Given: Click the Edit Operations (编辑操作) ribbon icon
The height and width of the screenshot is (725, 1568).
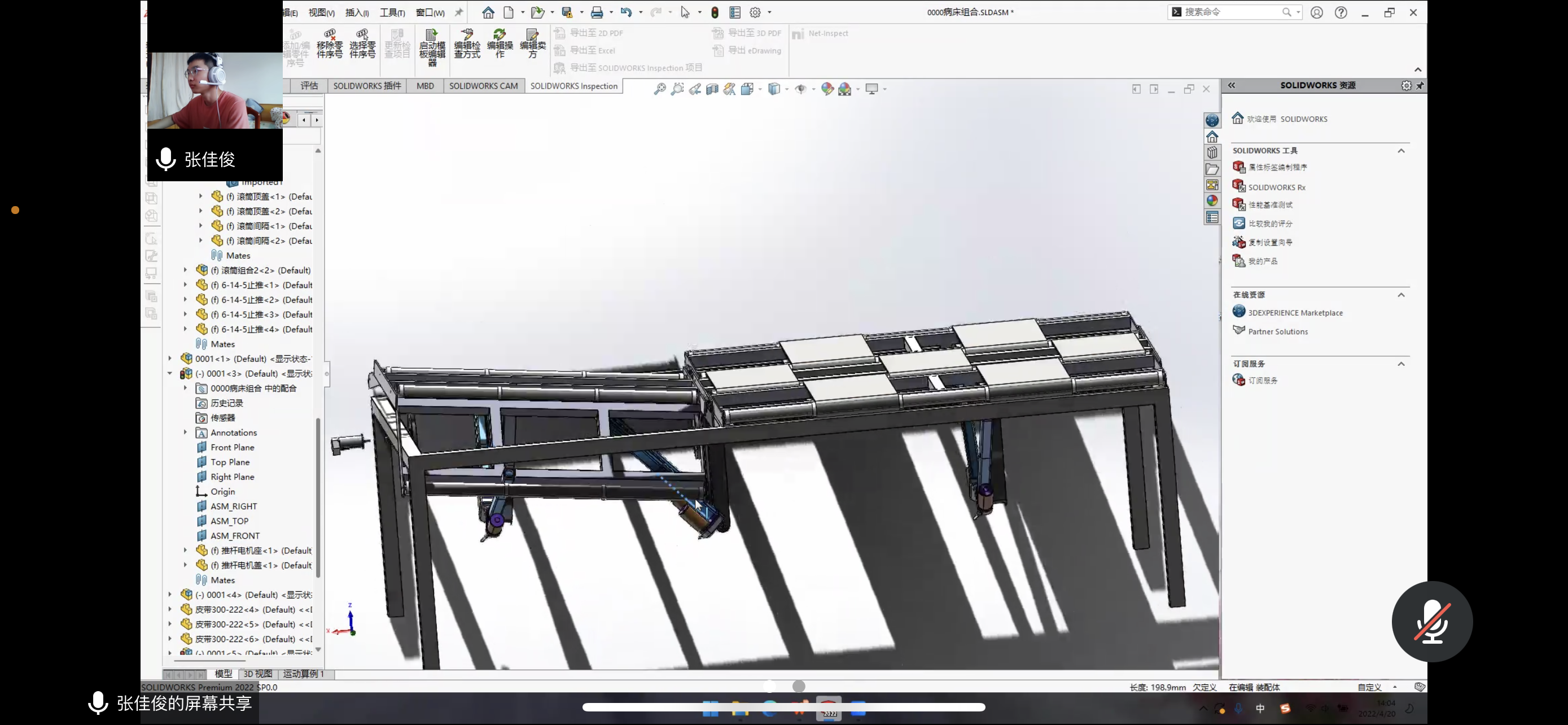Looking at the screenshot, I should pyautogui.click(x=500, y=43).
